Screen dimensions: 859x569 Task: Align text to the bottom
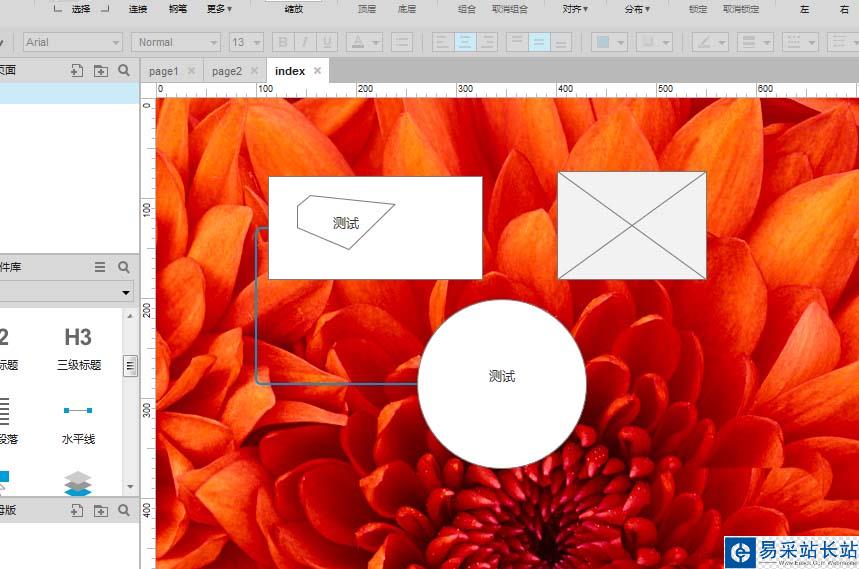[x=561, y=42]
